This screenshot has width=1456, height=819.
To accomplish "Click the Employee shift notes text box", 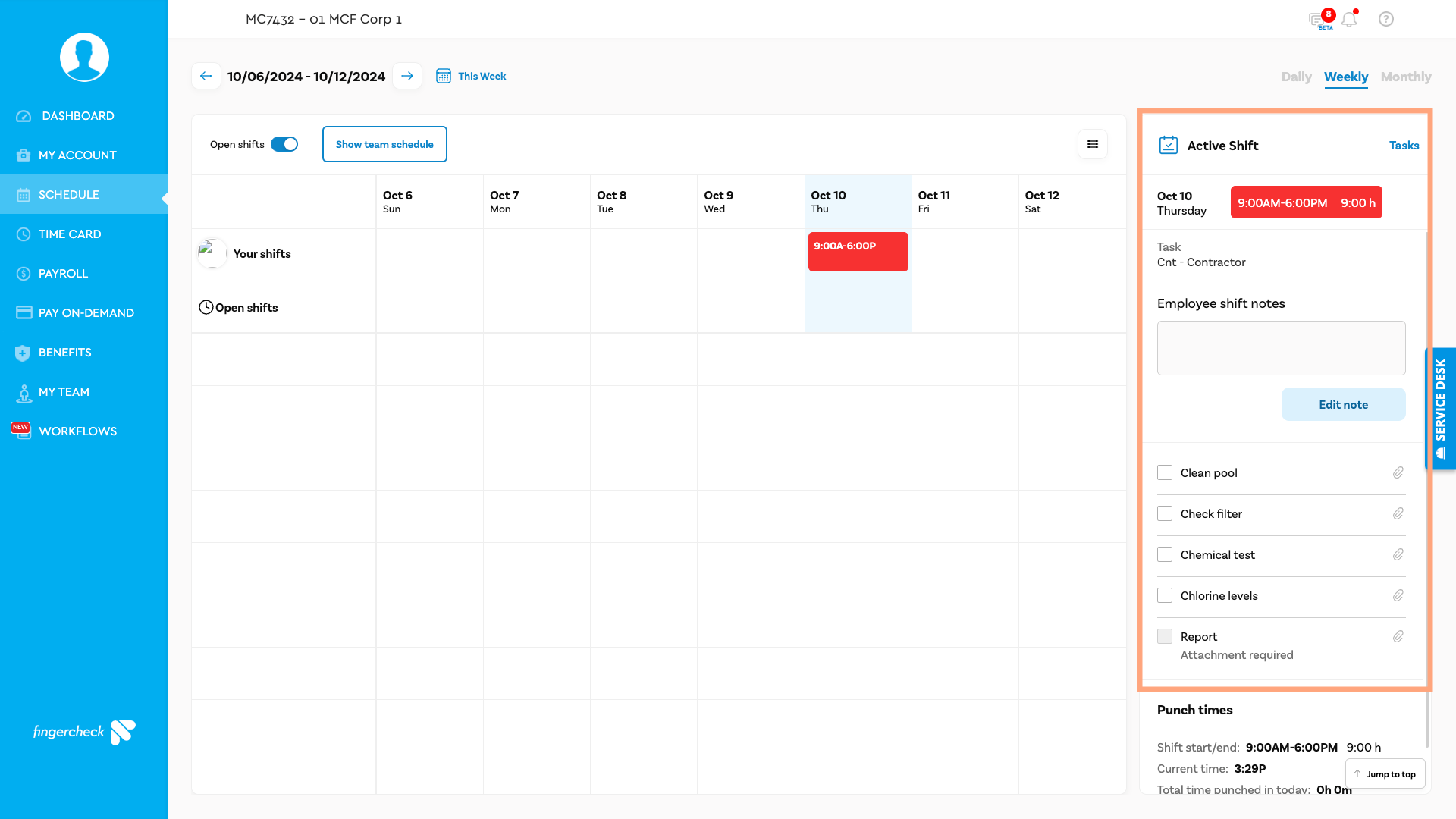I will pyautogui.click(x=1281, y=348).
